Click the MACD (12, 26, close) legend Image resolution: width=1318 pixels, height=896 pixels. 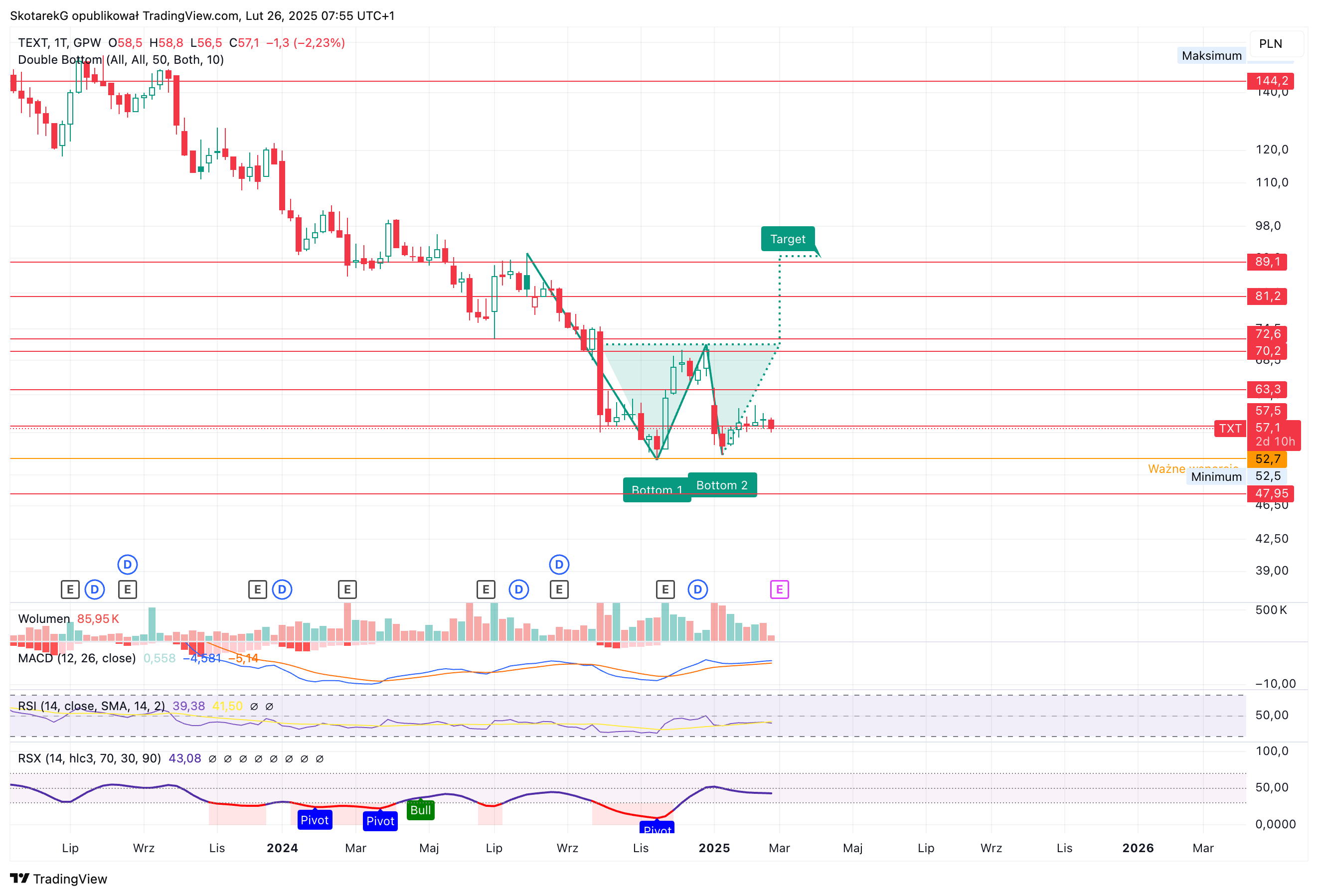tap(77, 658)
